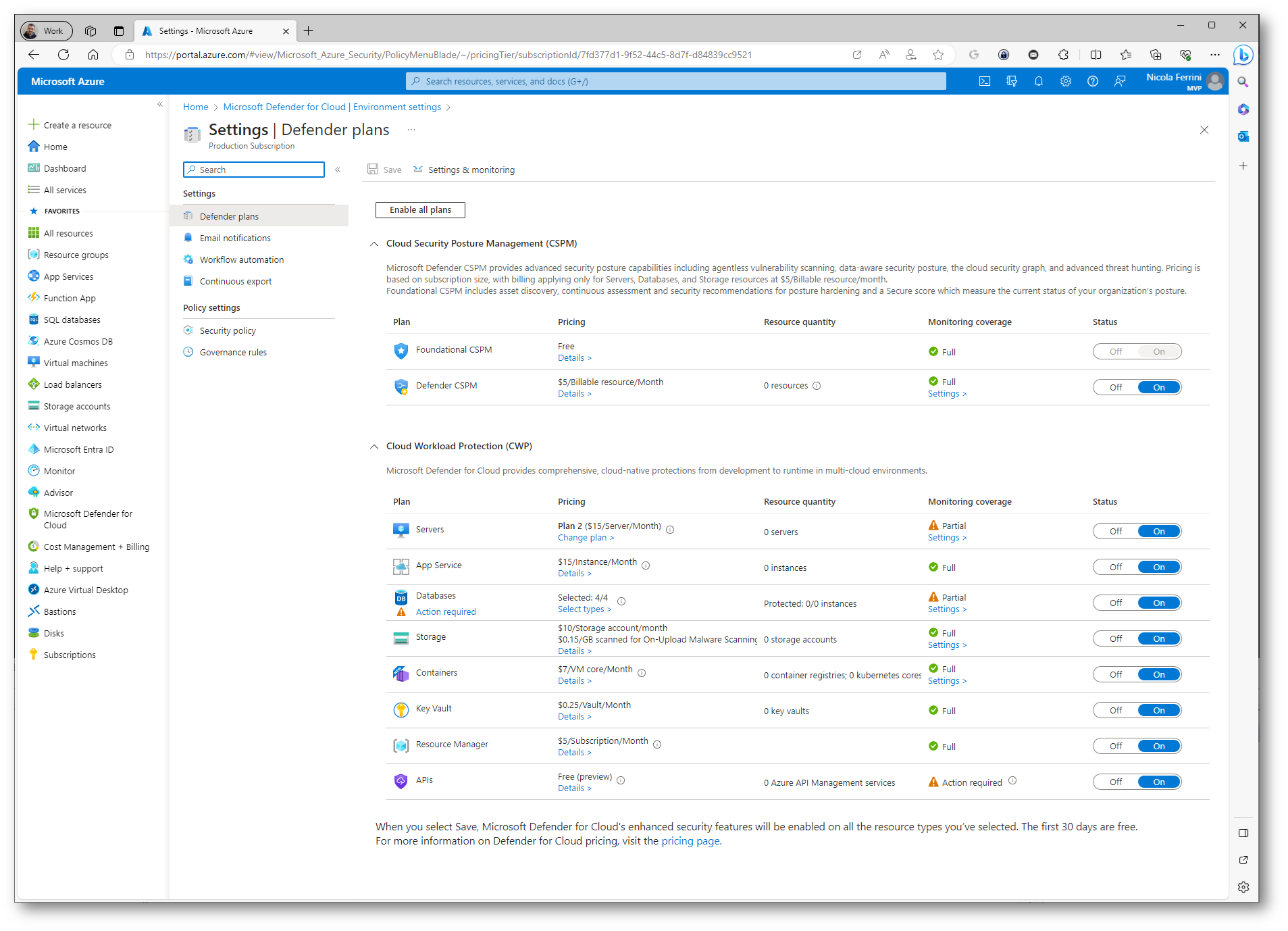Click the browser refresh button

coord(63,55)
